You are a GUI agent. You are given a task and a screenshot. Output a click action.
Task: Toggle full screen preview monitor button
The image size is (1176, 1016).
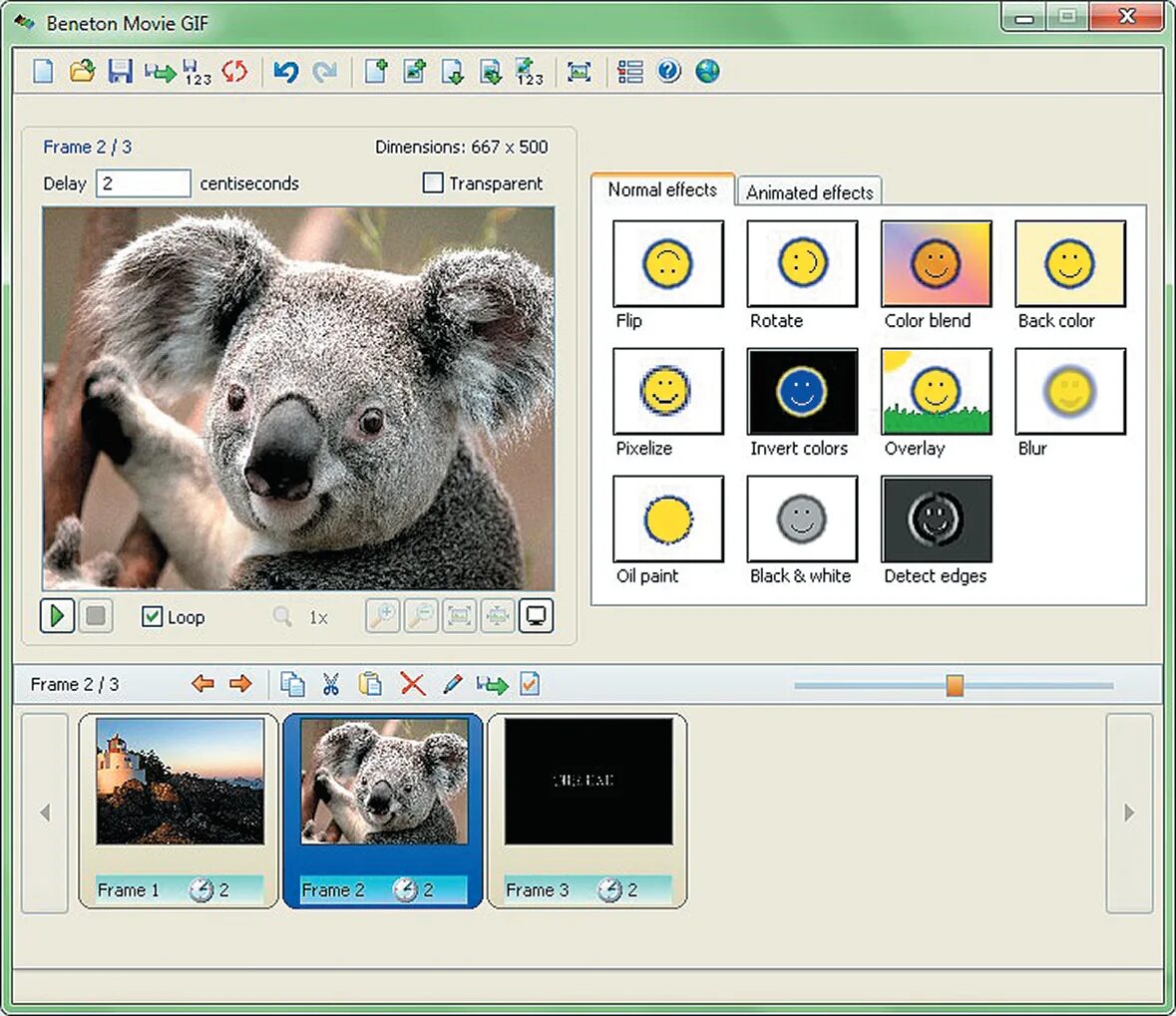[536, 616]
